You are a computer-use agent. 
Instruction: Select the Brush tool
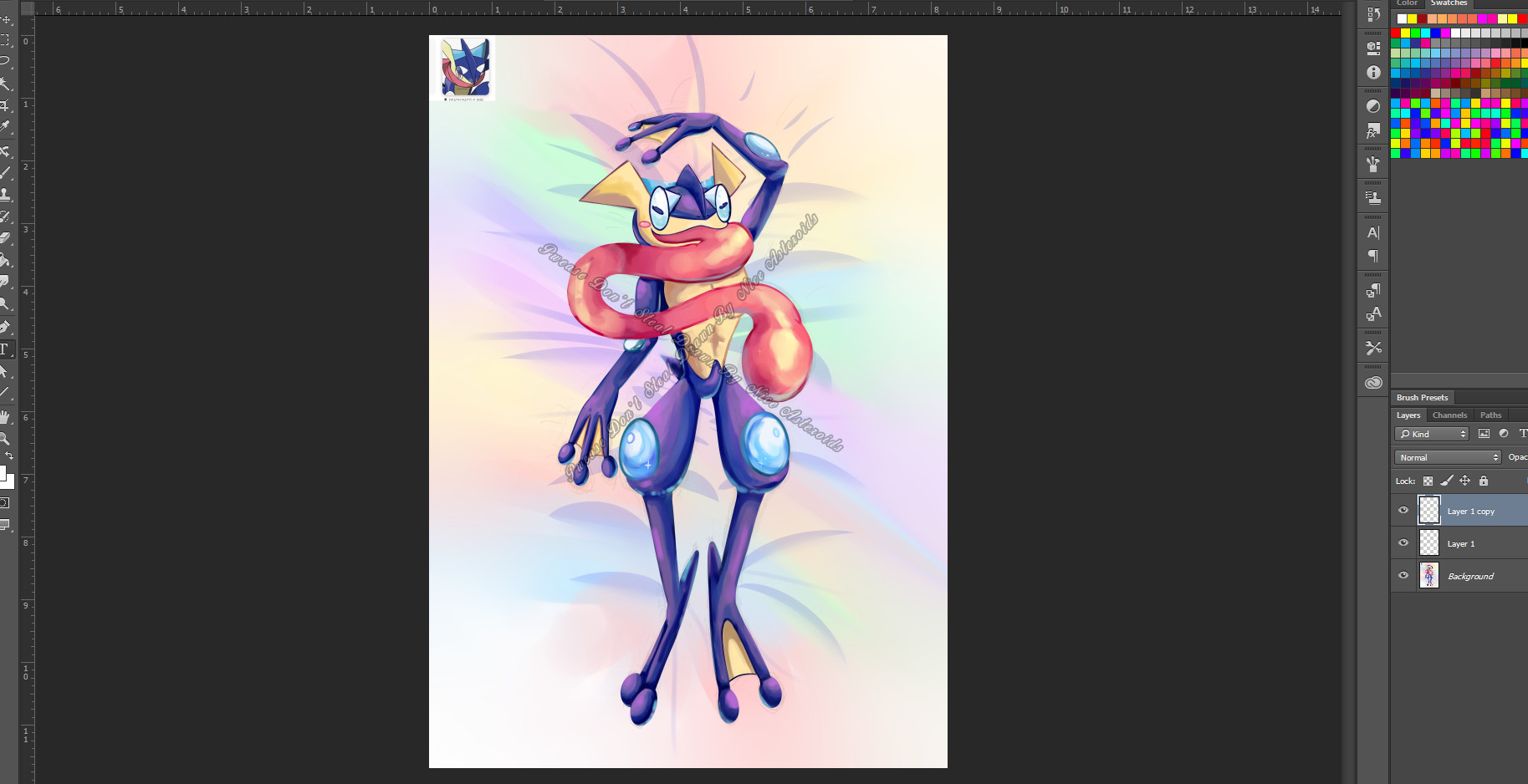[5, 173]
